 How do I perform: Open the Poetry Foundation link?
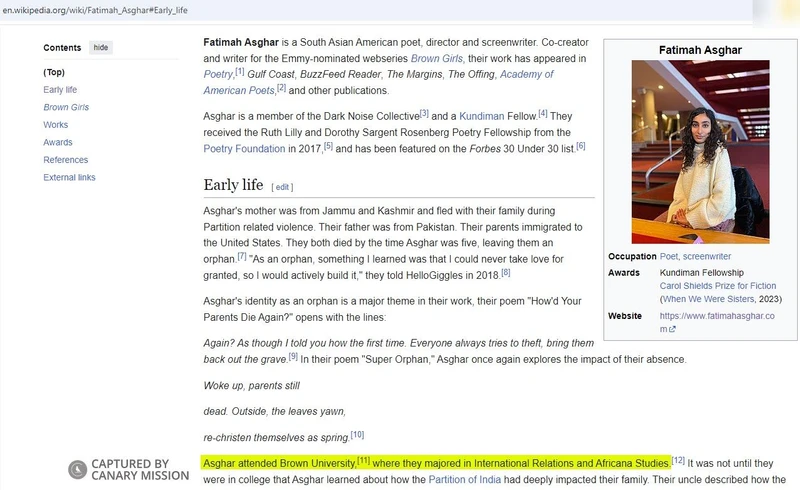(244, 149)
